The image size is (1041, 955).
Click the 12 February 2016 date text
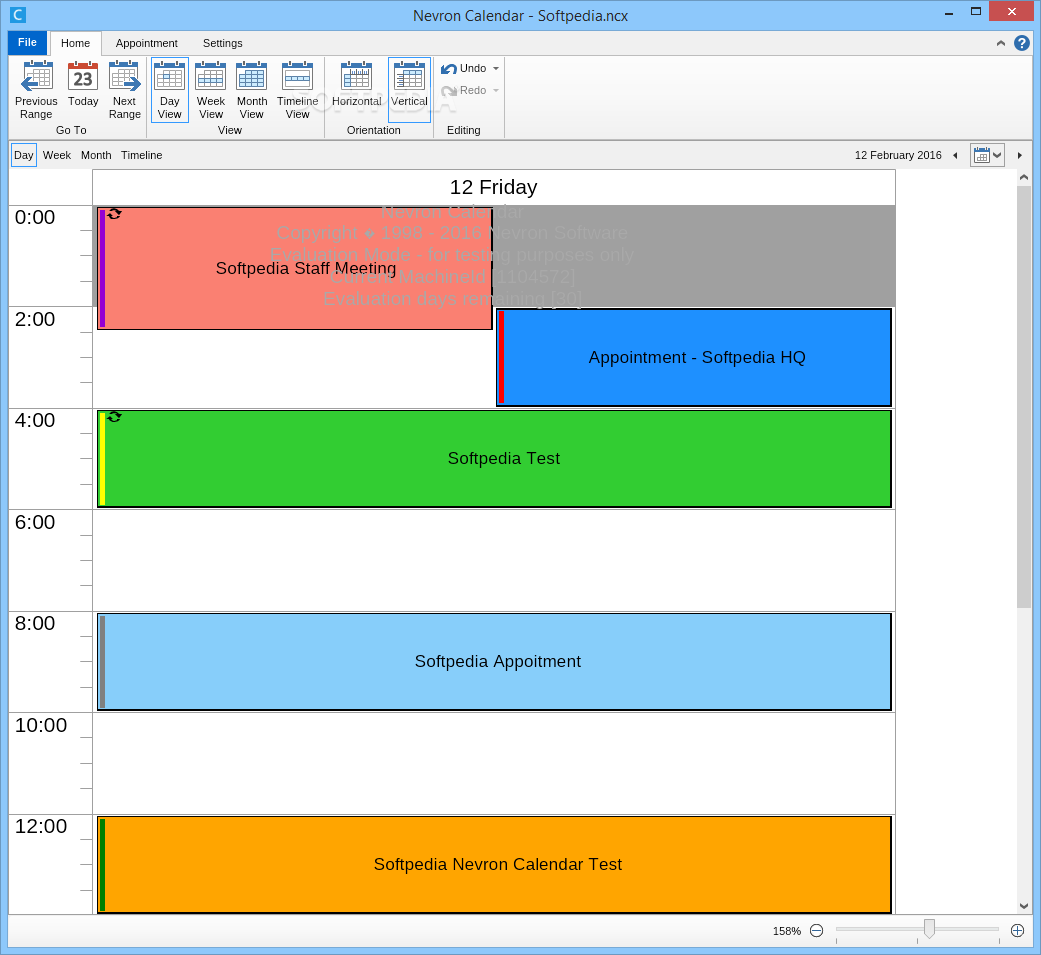(x=898, y=155)
